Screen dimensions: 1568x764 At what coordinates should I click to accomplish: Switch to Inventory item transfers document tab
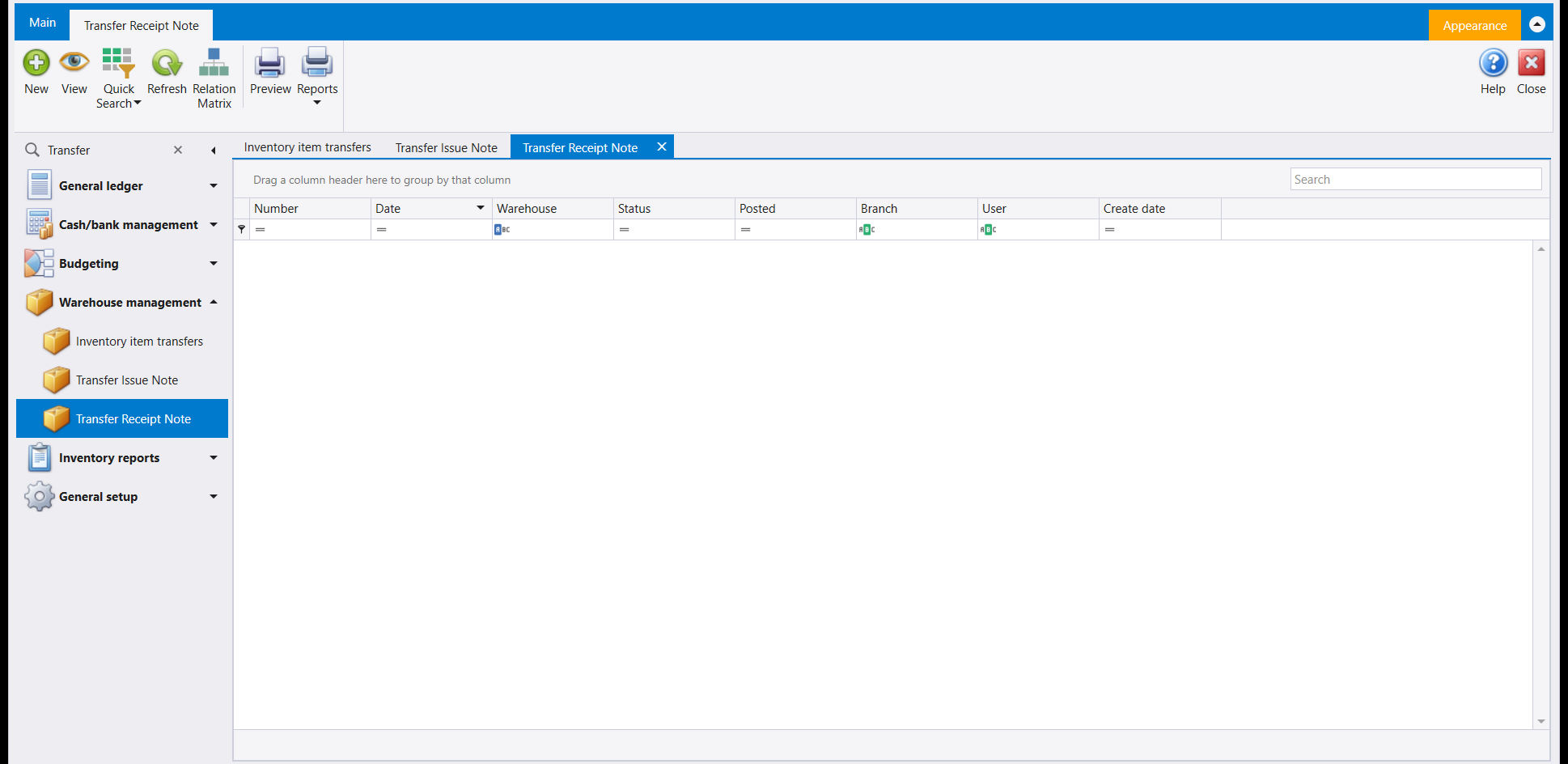click(307, 147)
